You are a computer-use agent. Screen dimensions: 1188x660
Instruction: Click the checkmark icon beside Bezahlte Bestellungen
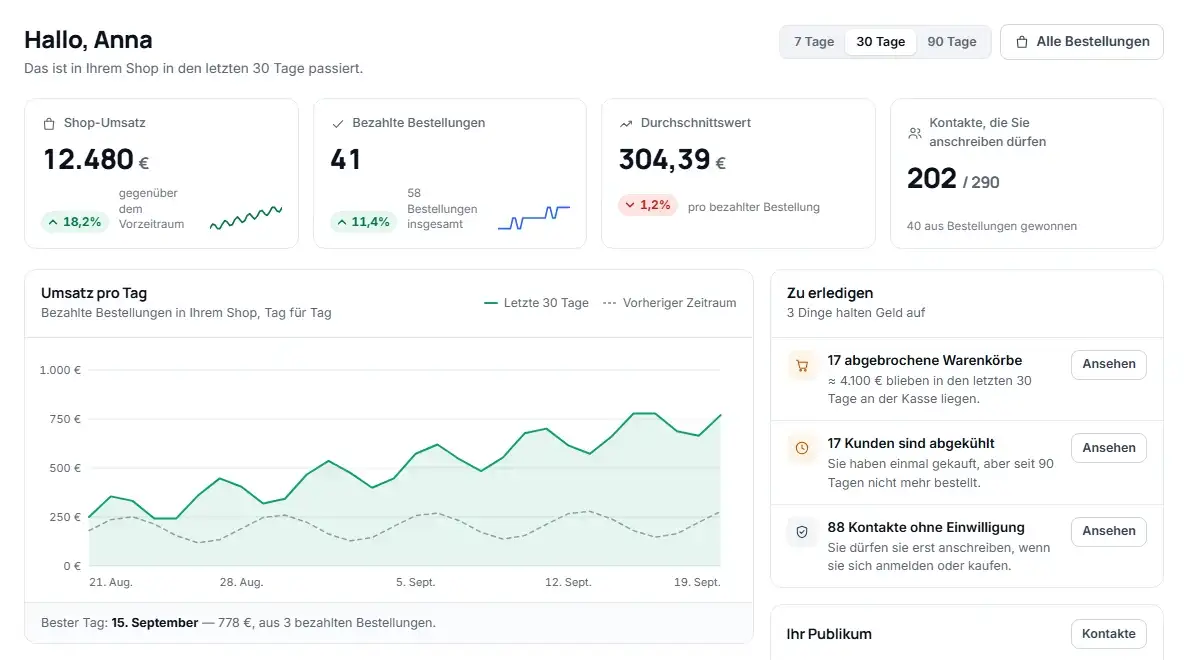(x=338, y=124)
